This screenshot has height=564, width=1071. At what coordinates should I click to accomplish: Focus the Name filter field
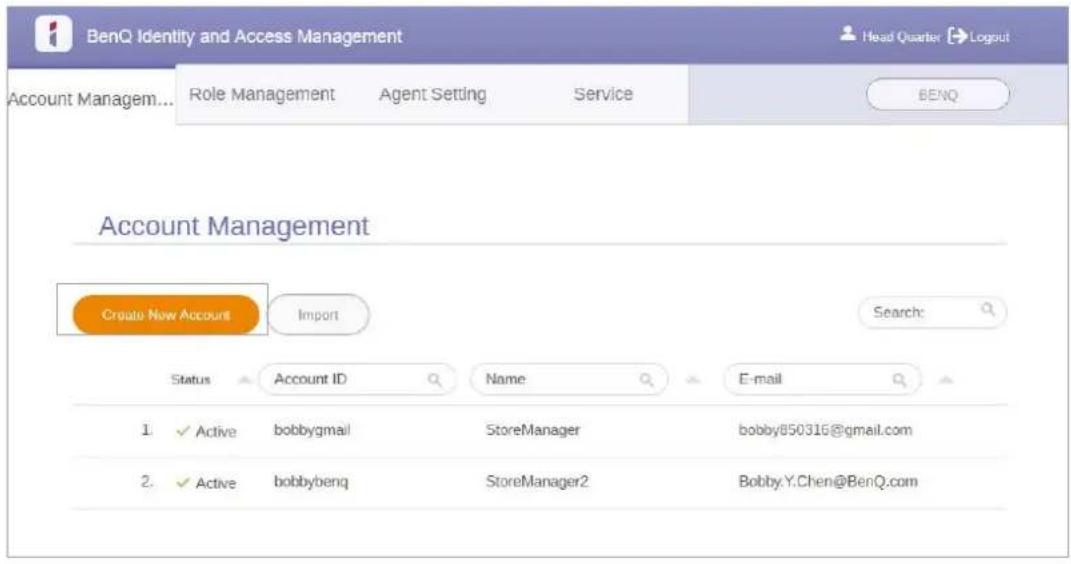pos(569,380)
